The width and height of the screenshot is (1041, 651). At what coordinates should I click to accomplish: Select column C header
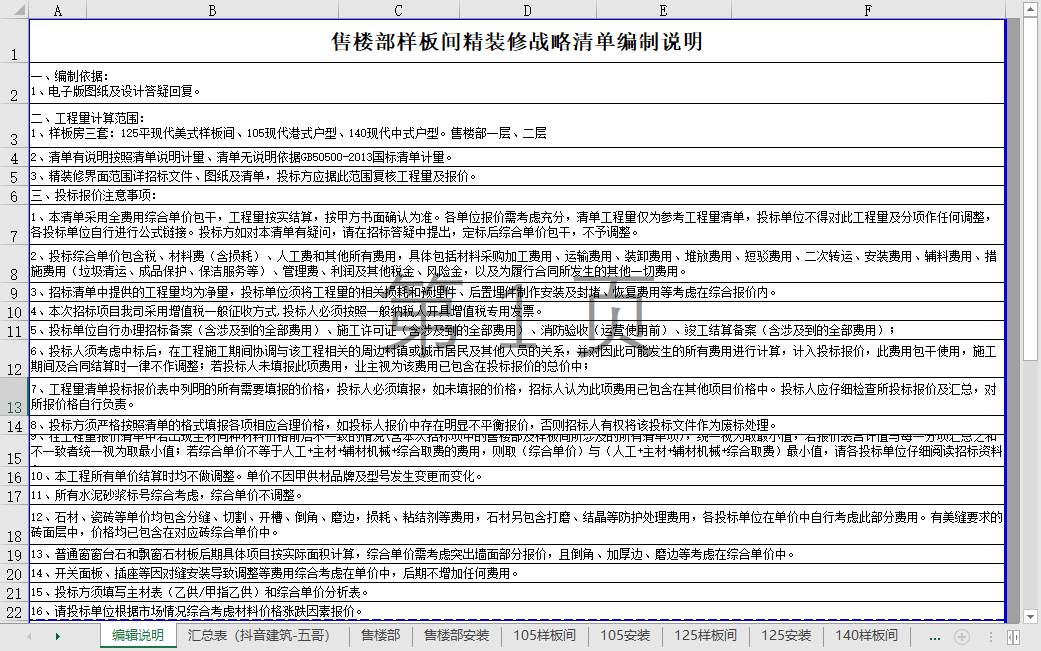398,10
